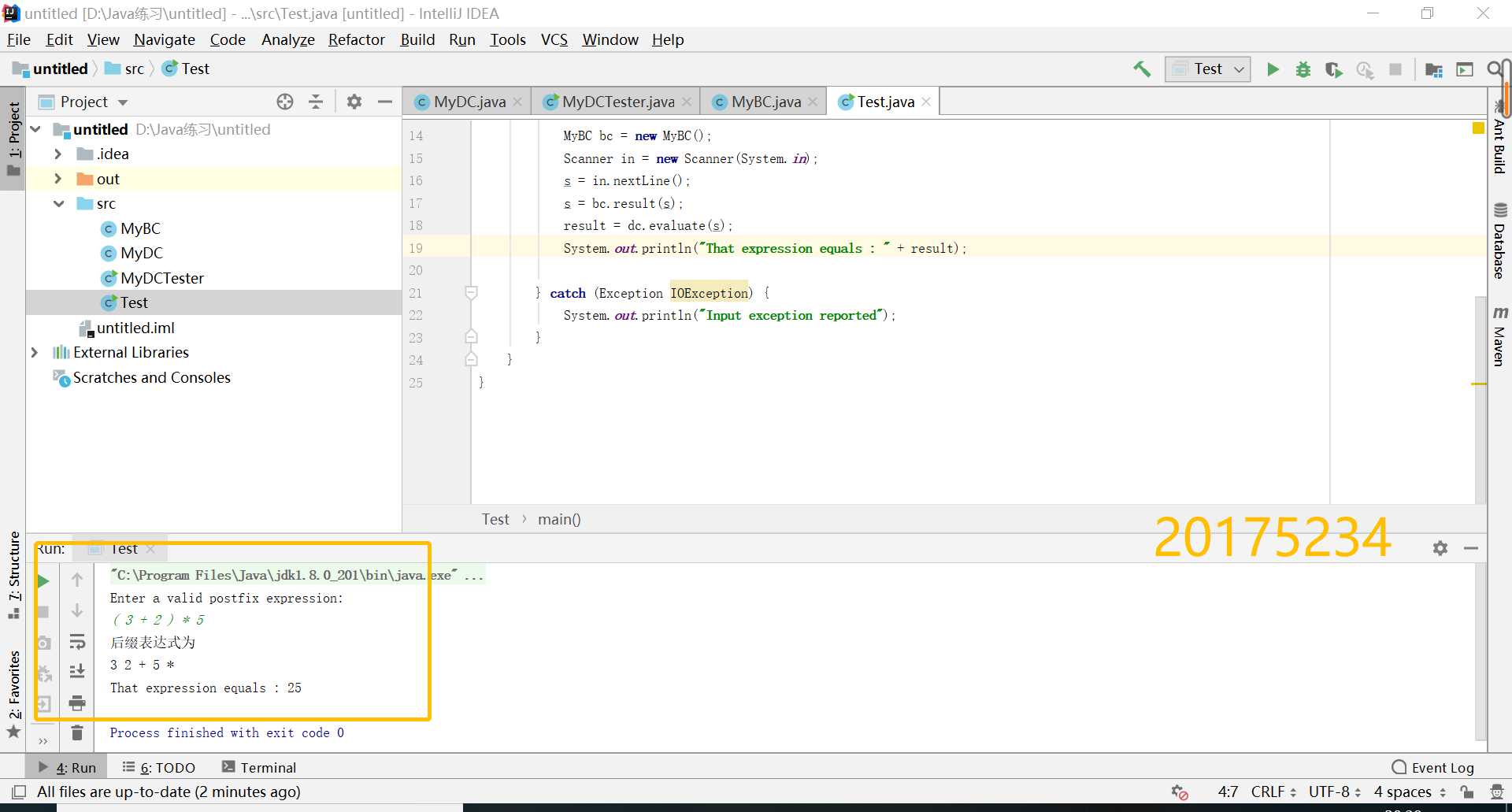The height and width of the screenshot is (812, 1512).
Task: Start debugging with the bug icon
Action: (1303, 69)
